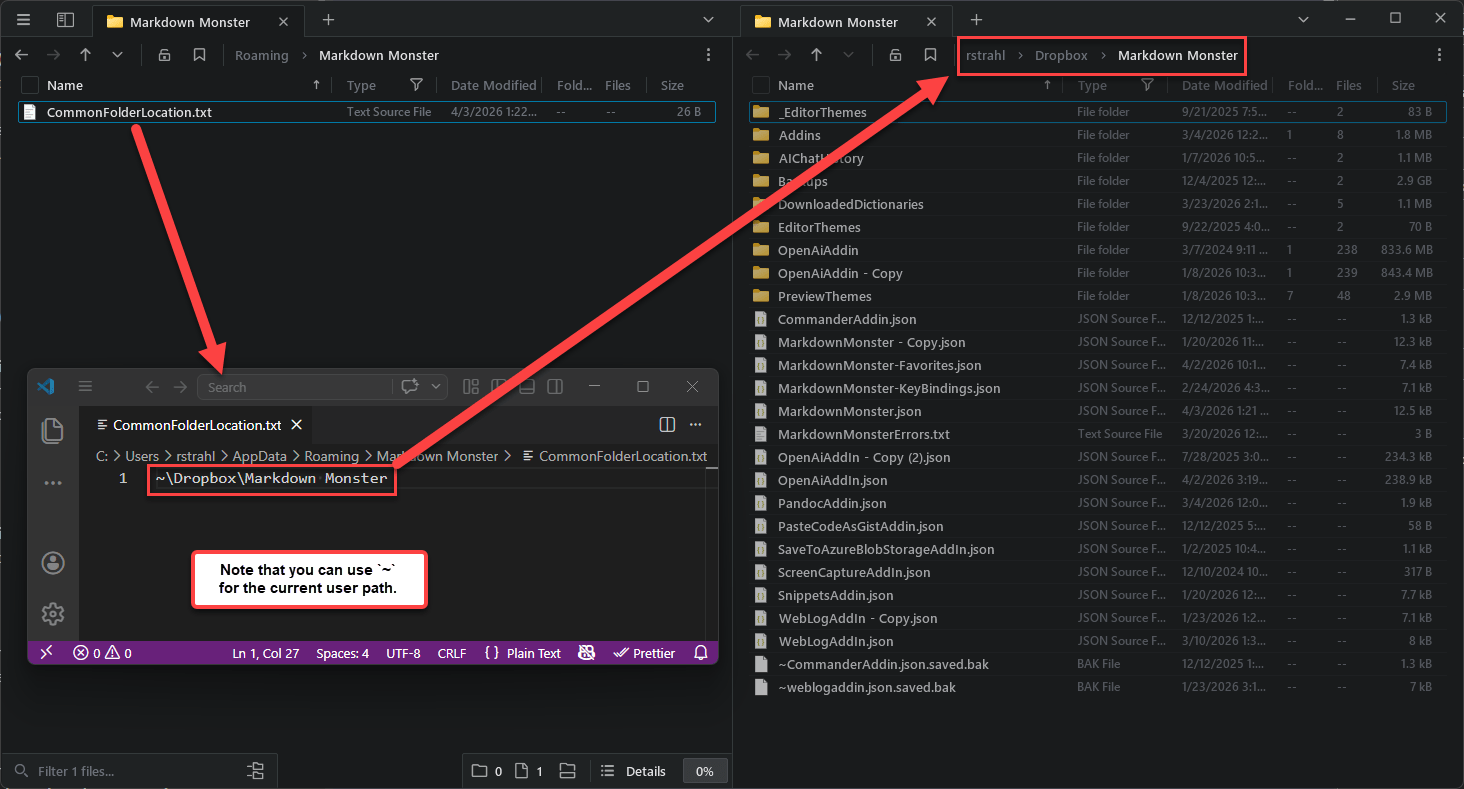Click the Dropbox breadcrumb link in the right pane
This screenshot has height=789, width=1464.
pos(1061,55)
